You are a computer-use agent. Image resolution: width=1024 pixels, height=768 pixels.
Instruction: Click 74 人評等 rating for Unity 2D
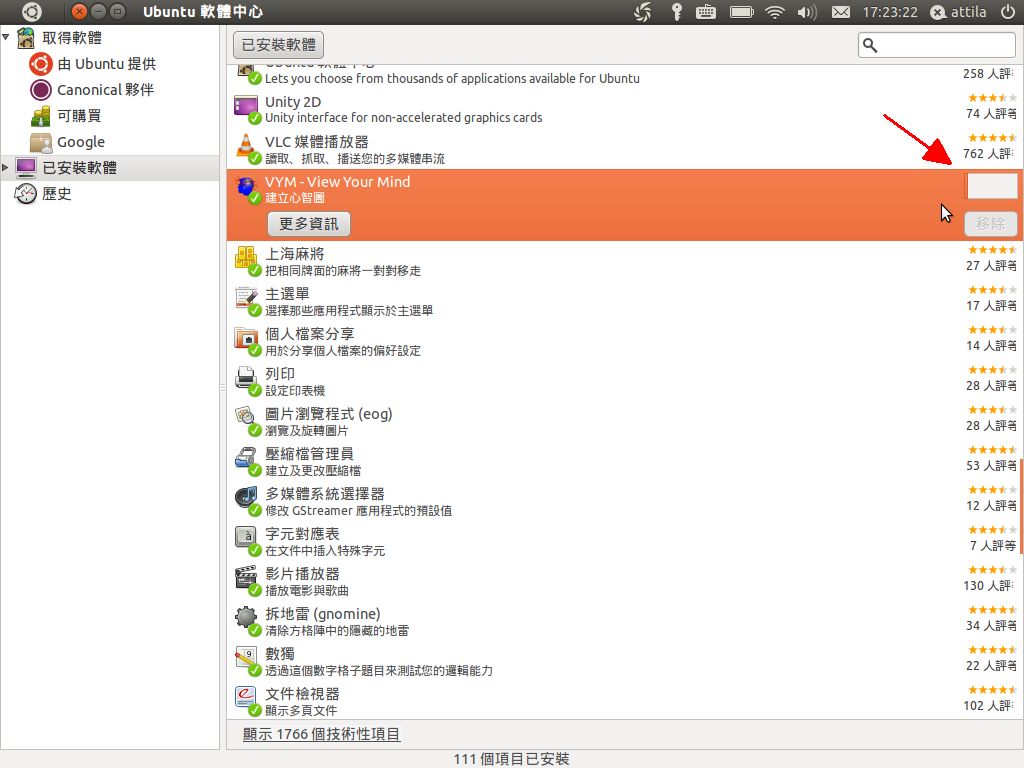click(991, 114)
